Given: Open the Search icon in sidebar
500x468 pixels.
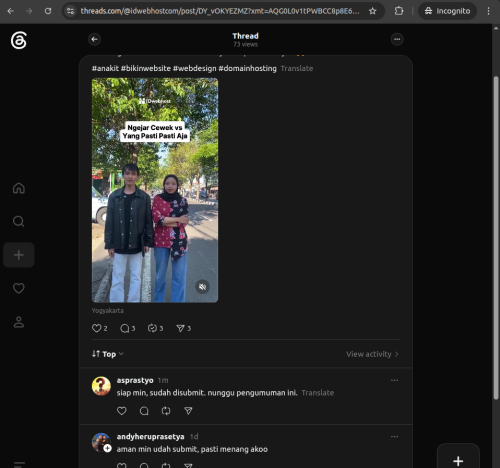Looking at the screenshot, I should coord(19,221).
